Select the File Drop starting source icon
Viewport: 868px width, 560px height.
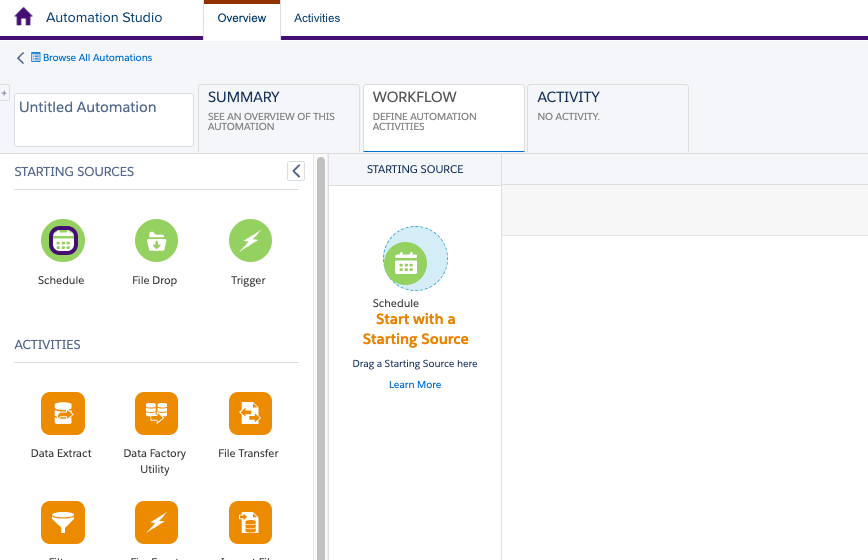tap(156, 240)
